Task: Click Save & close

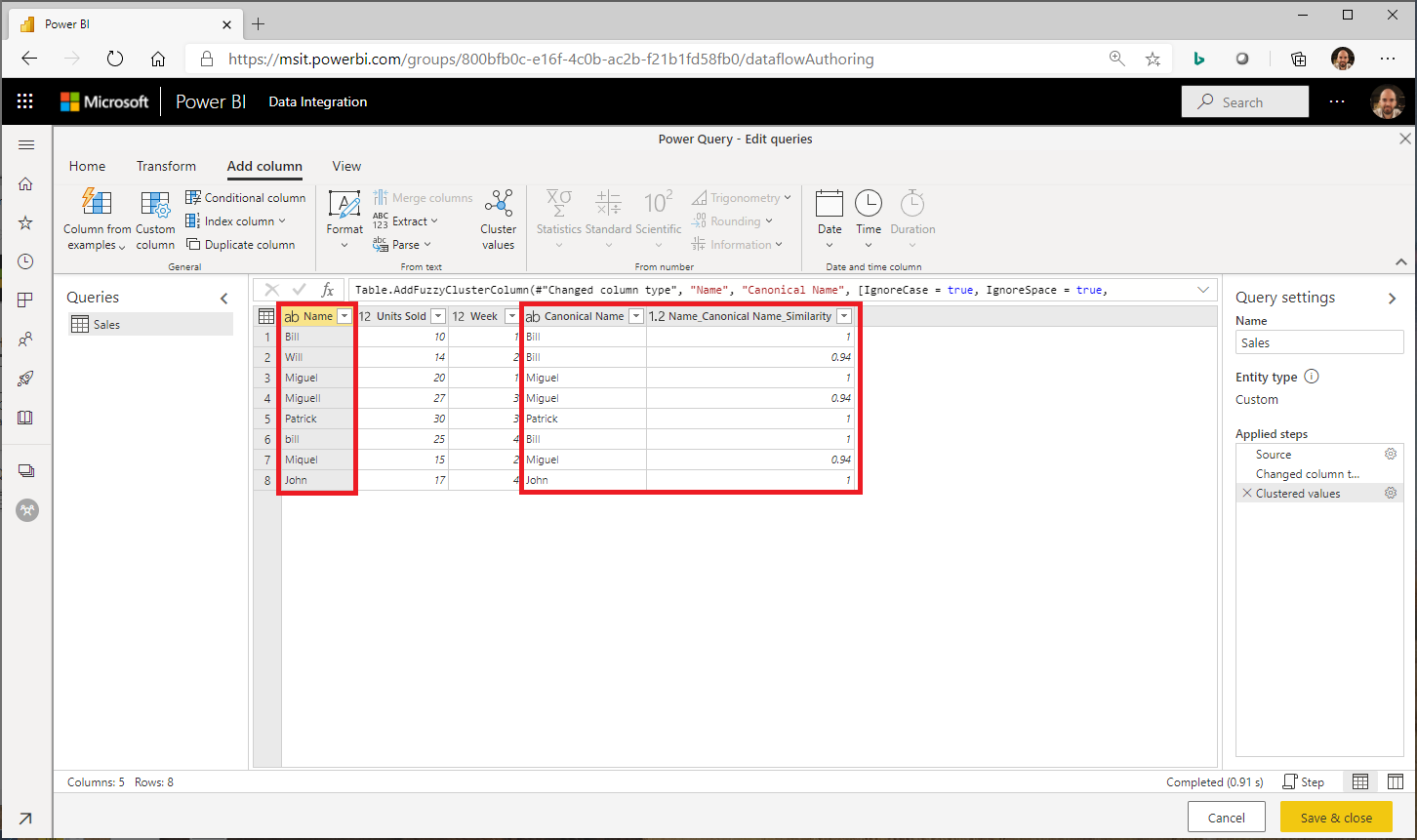Action: (1336, 818)
